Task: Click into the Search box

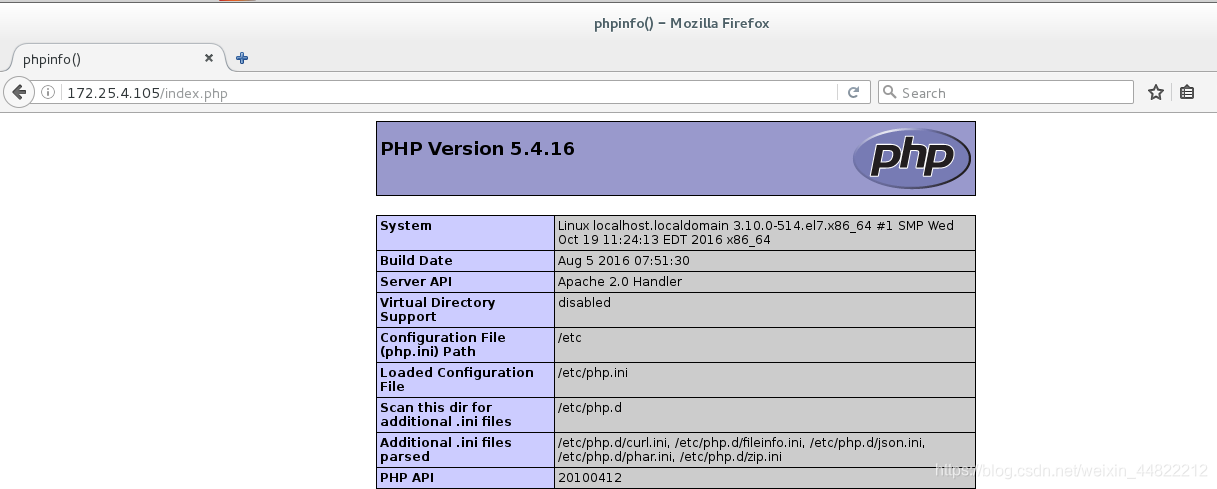Action: click(1005, 92)
